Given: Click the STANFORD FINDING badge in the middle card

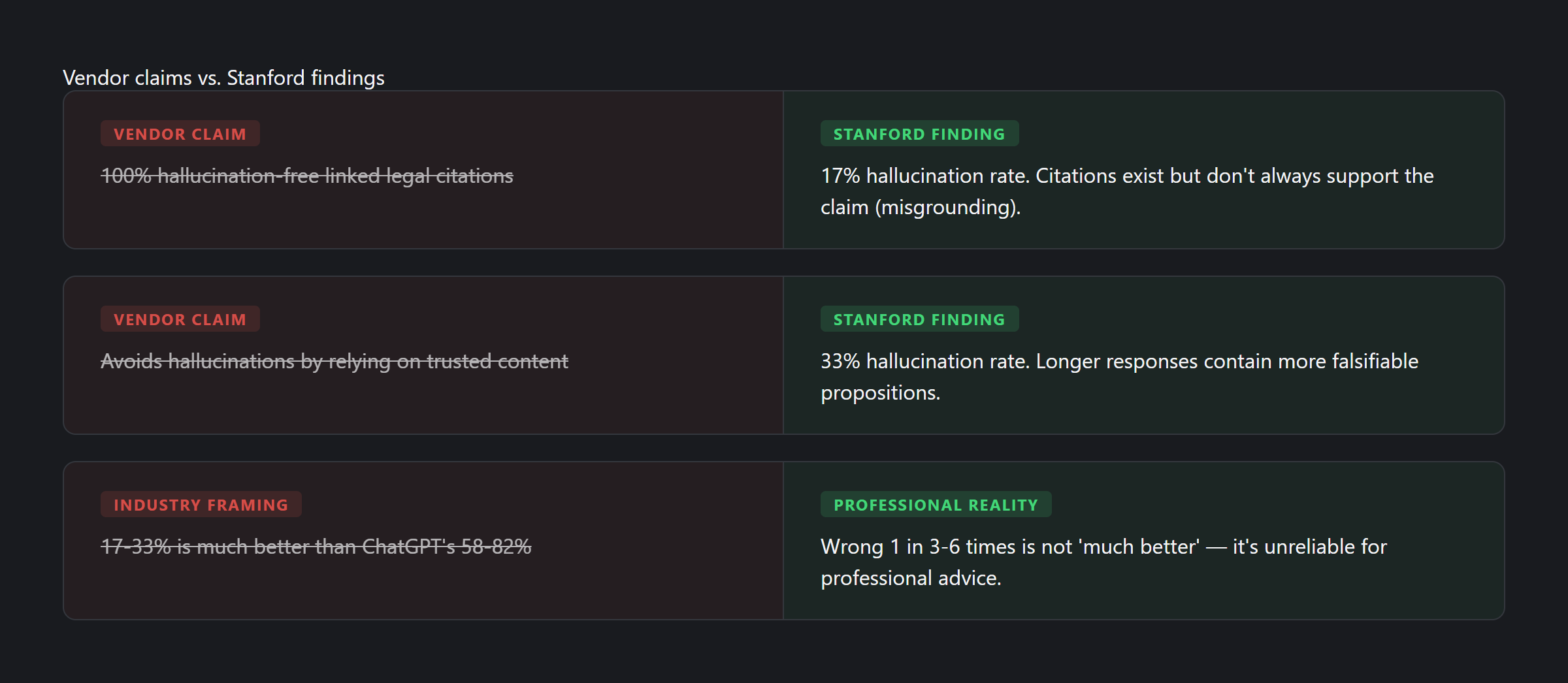Looking at the screenshot, I should point(919,319).
